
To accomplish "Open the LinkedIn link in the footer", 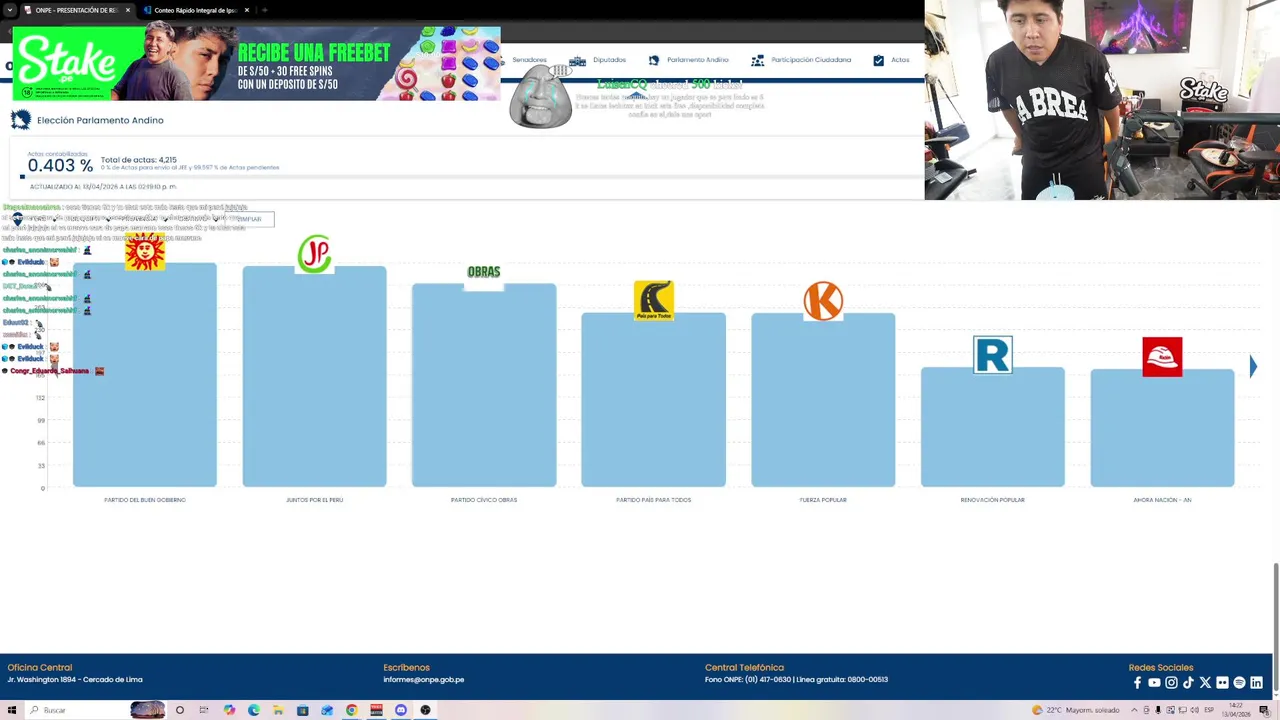I will (1256, 683).
